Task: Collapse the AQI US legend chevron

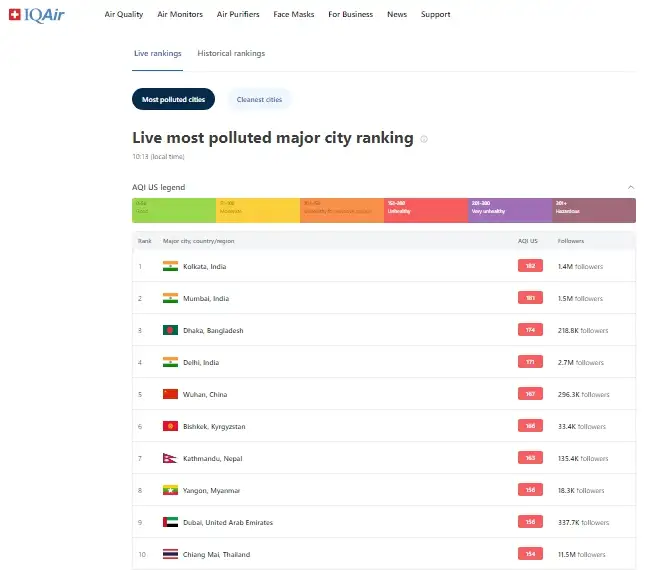Action: 630,187
